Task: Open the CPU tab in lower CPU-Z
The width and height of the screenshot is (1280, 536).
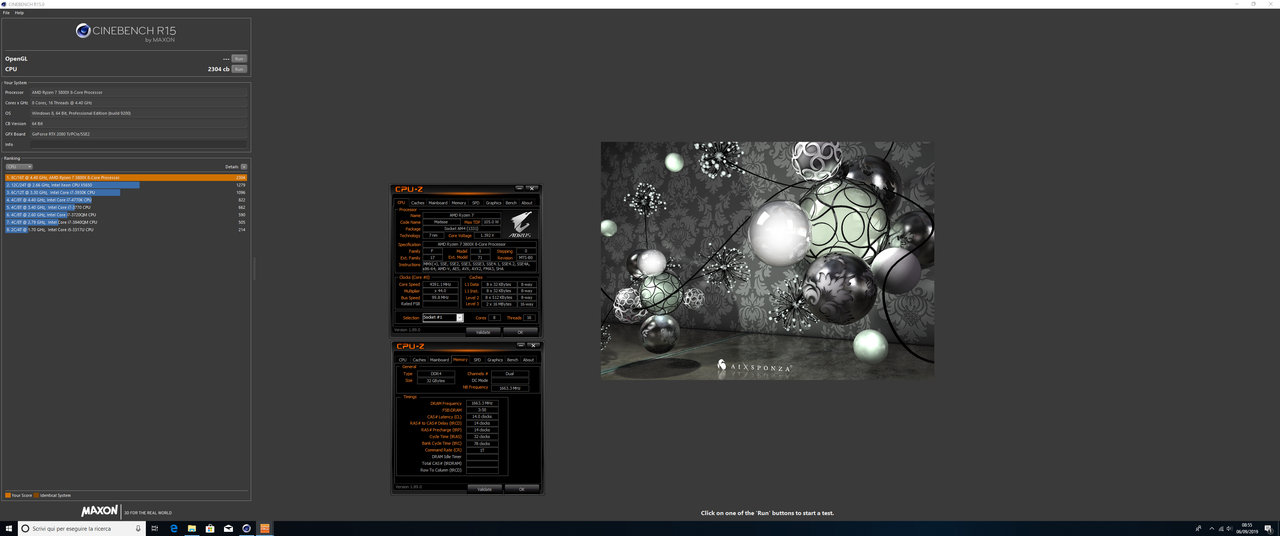Action: pyautogui.click(x=402, y=360)
